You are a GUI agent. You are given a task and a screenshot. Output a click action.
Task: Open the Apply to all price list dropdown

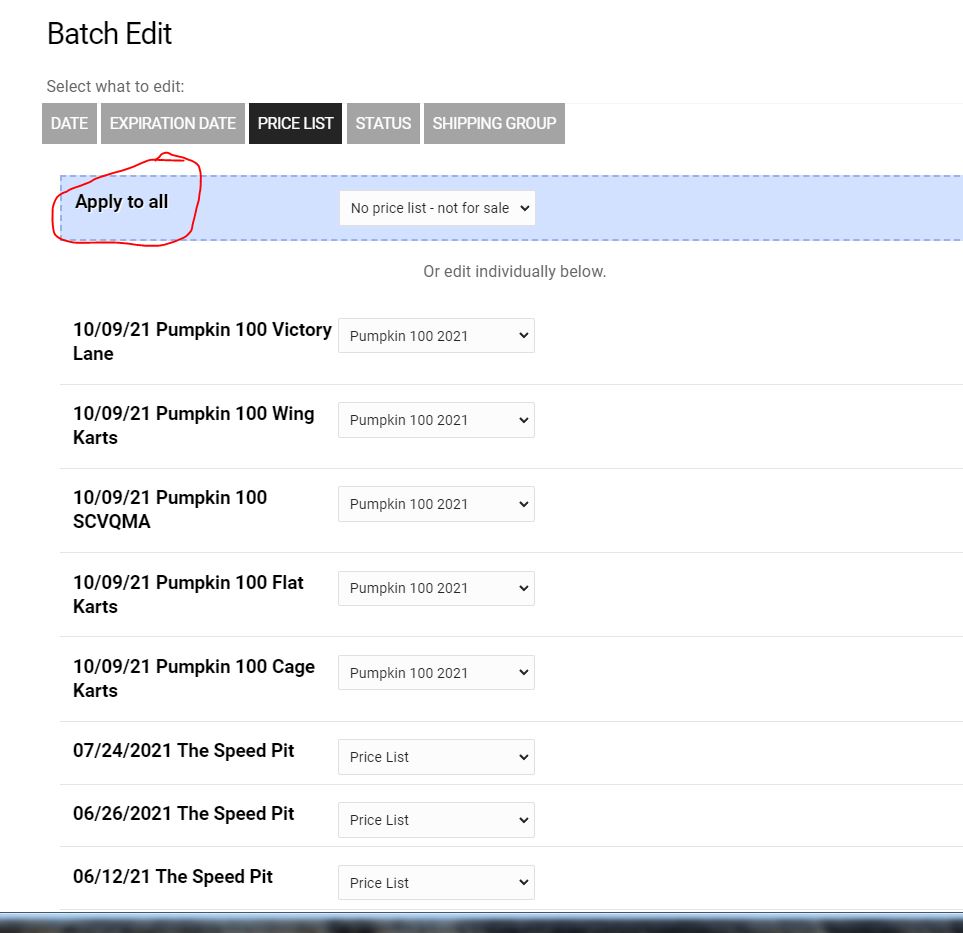click(437, 208)
